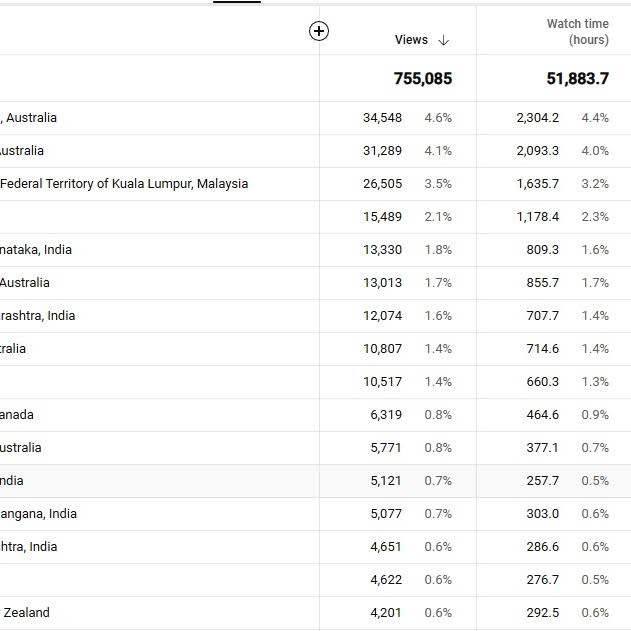Click the Australia row with 13,013 views
Image resolution: width=631 pixels, height=631 pixels.
tap(316, 283)
